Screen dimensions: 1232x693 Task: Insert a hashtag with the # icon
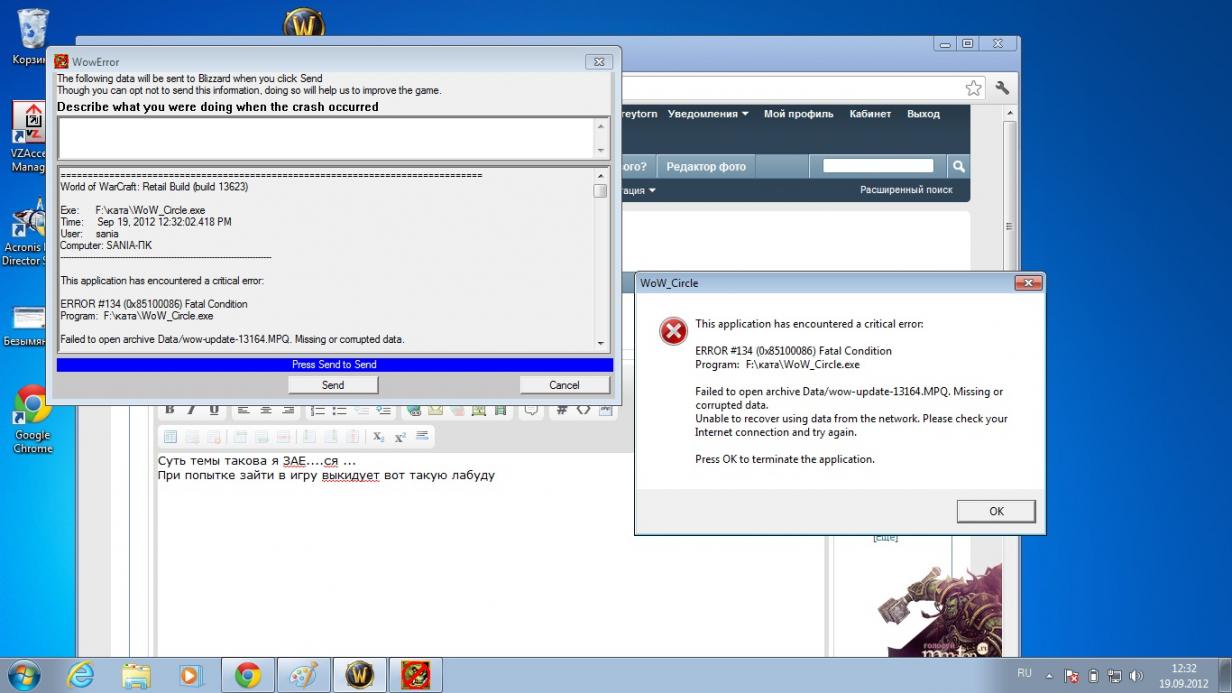(x=561, y=410)
